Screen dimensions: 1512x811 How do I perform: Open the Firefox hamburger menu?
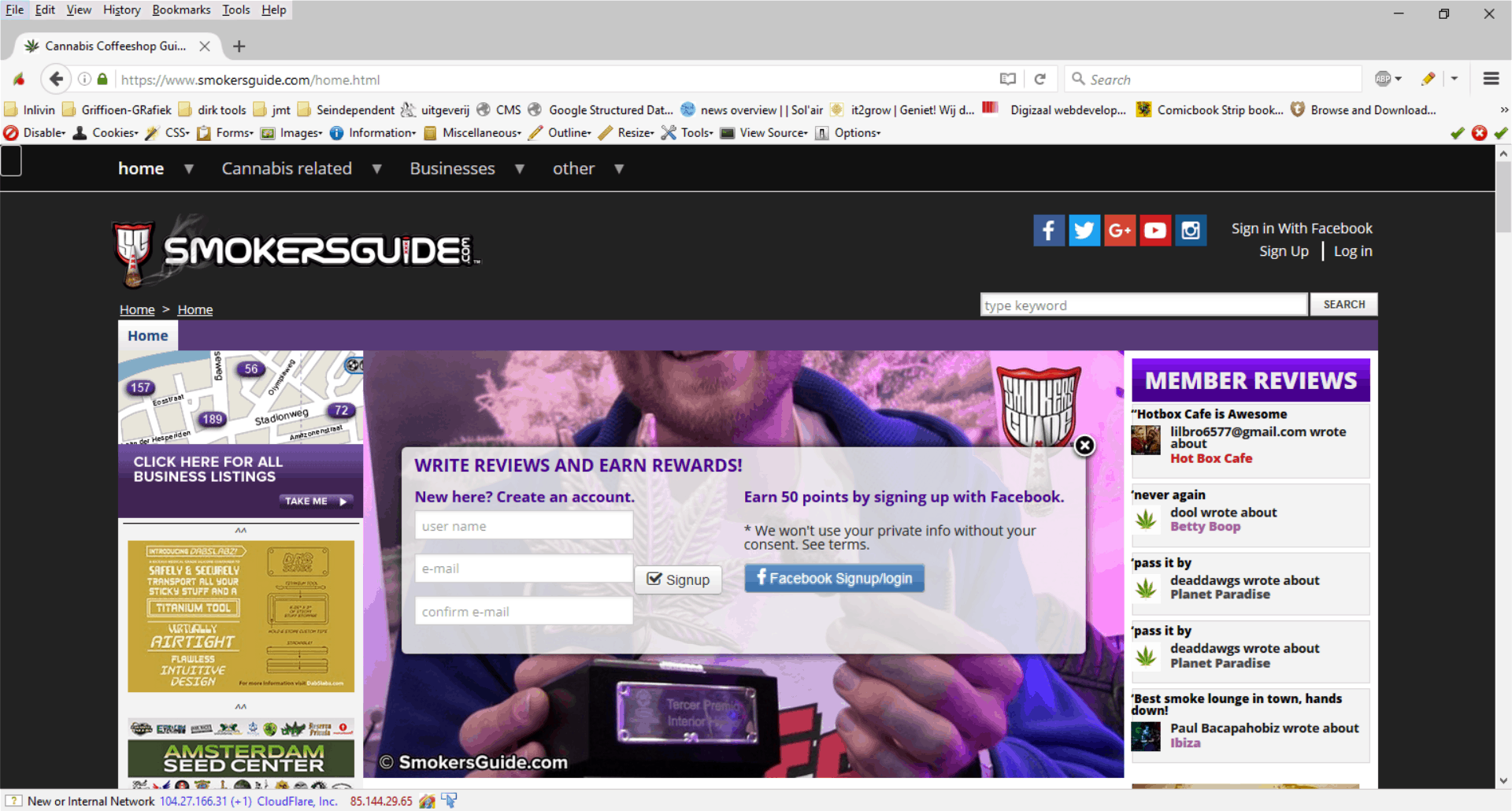point(1491,79)
